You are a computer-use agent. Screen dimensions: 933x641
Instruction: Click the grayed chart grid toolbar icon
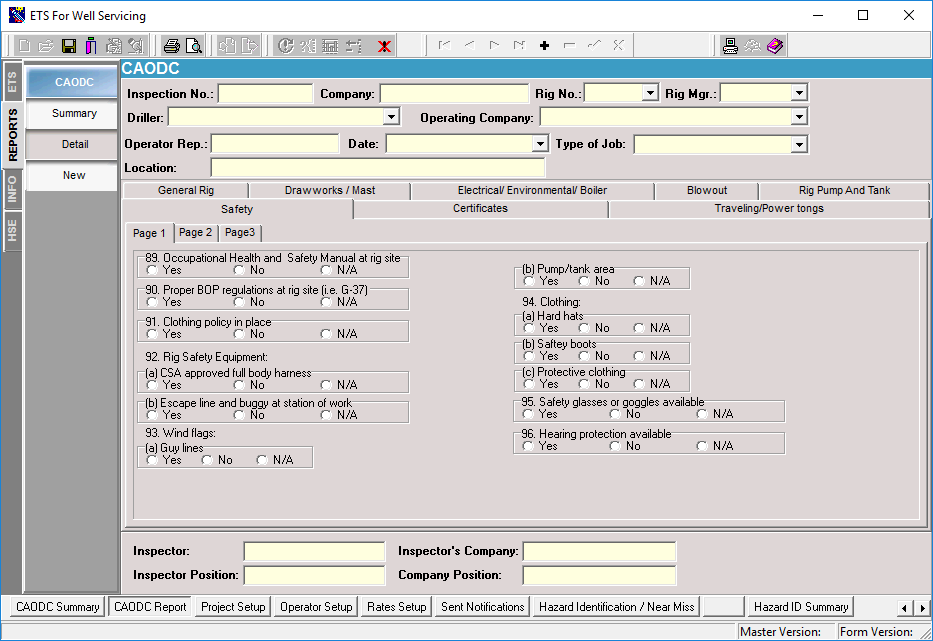(x=331, y=46)
